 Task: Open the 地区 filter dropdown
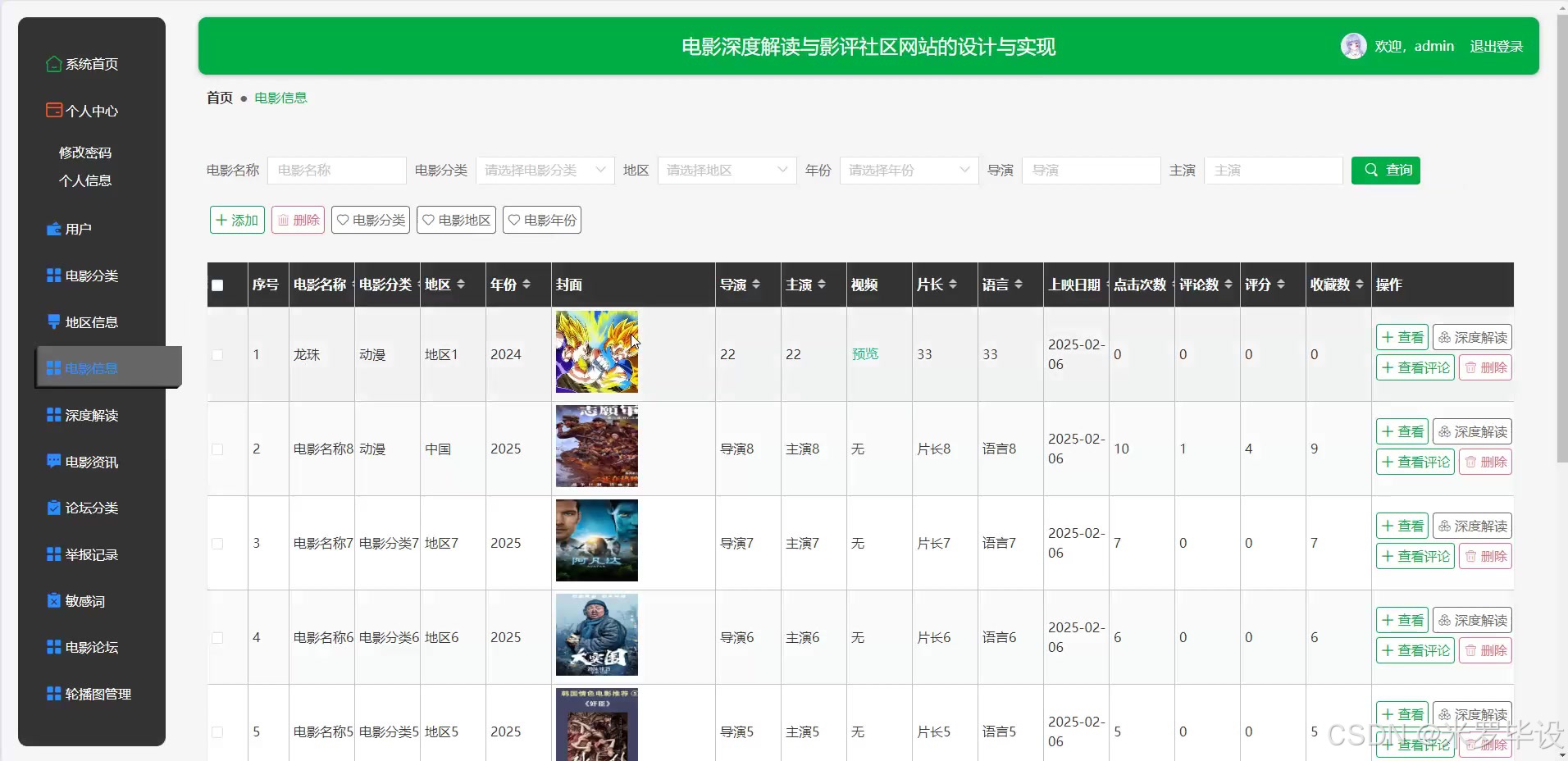[727, 171]
